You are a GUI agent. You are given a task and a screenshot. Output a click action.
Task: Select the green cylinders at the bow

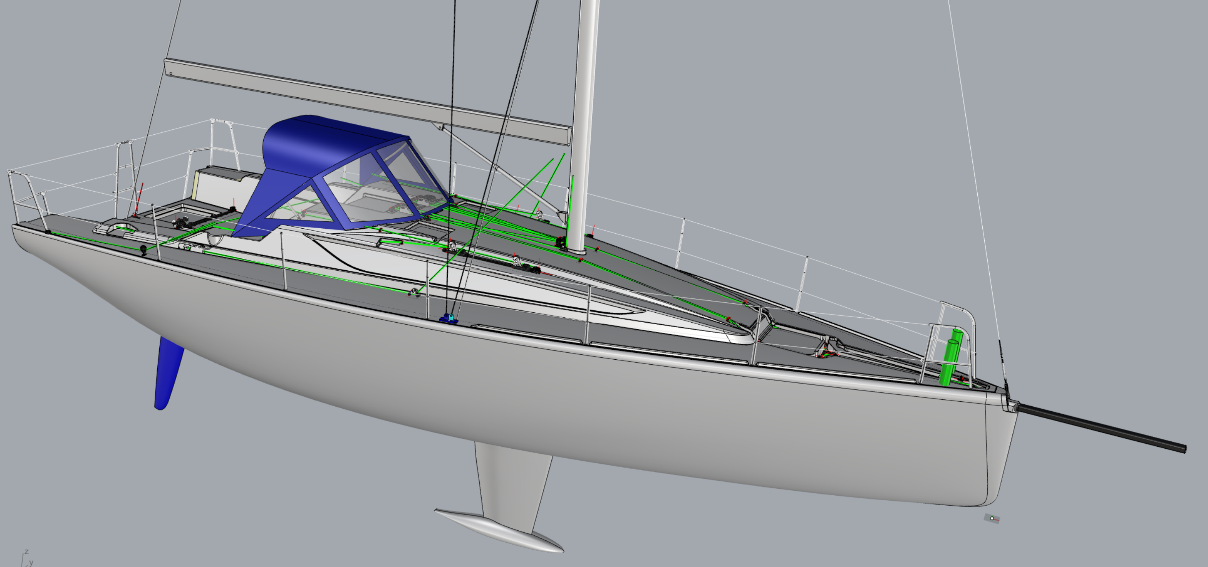click(952, 360)
